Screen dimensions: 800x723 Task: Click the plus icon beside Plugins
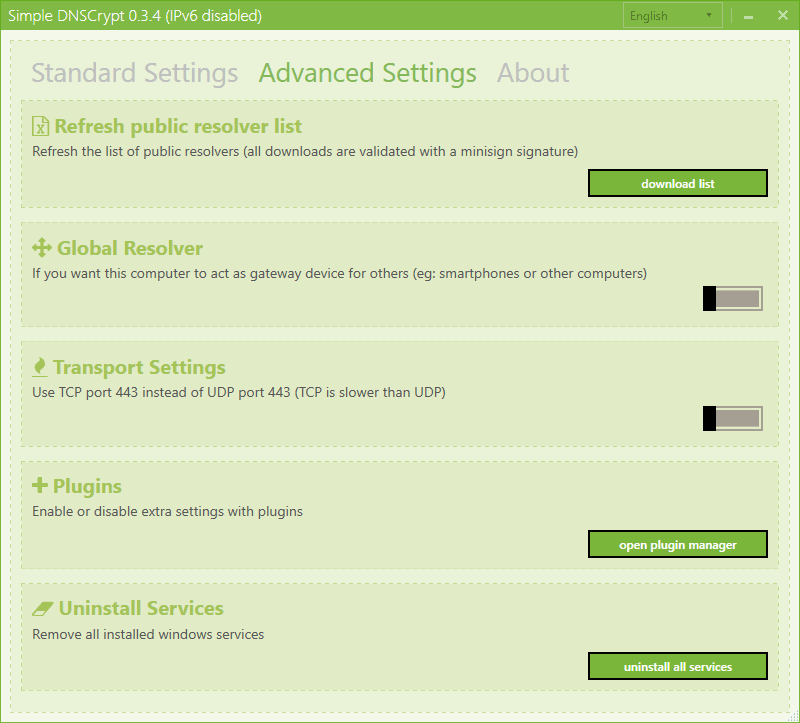pos(40,485)
